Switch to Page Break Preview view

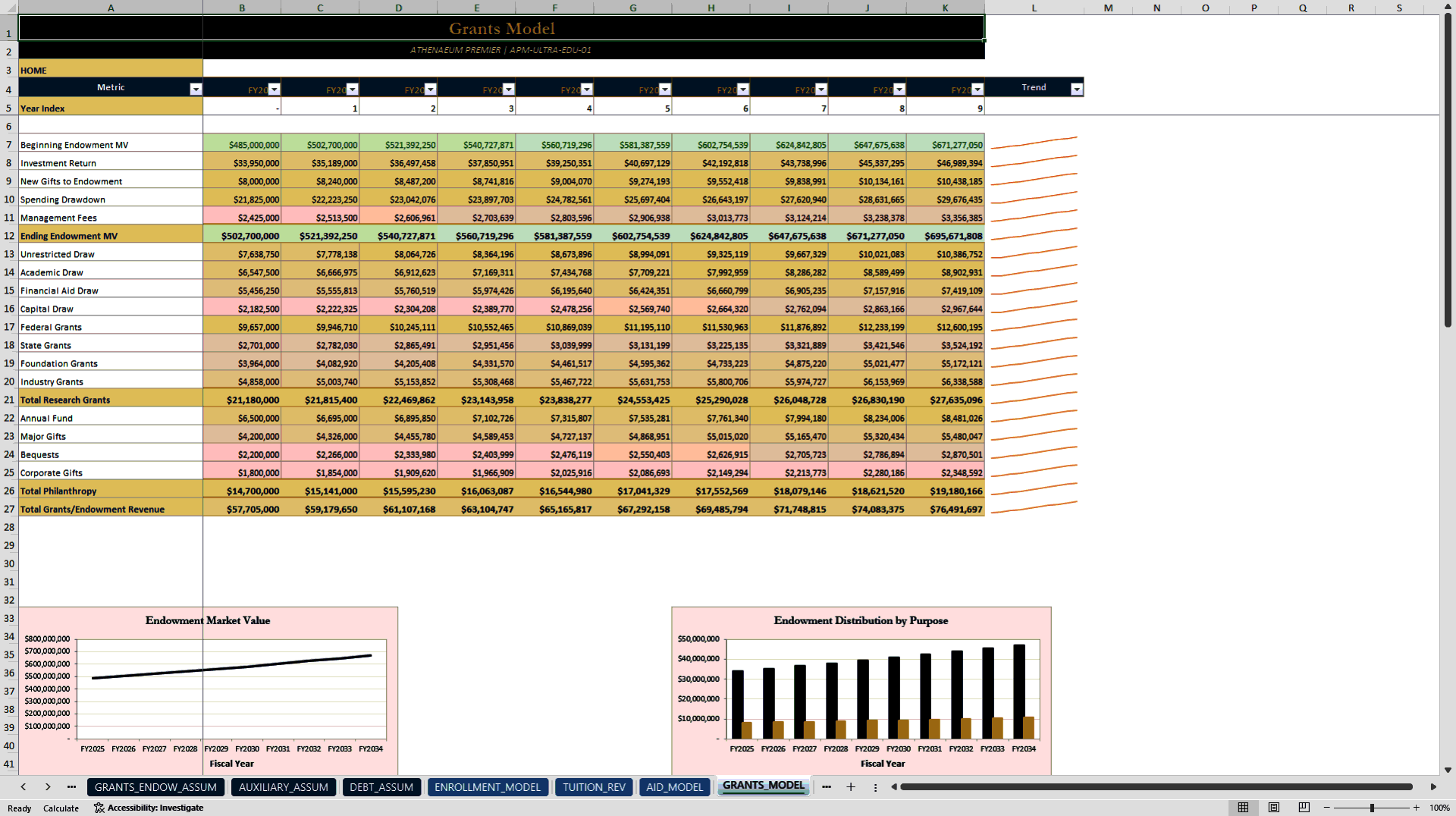[1304, 808]
